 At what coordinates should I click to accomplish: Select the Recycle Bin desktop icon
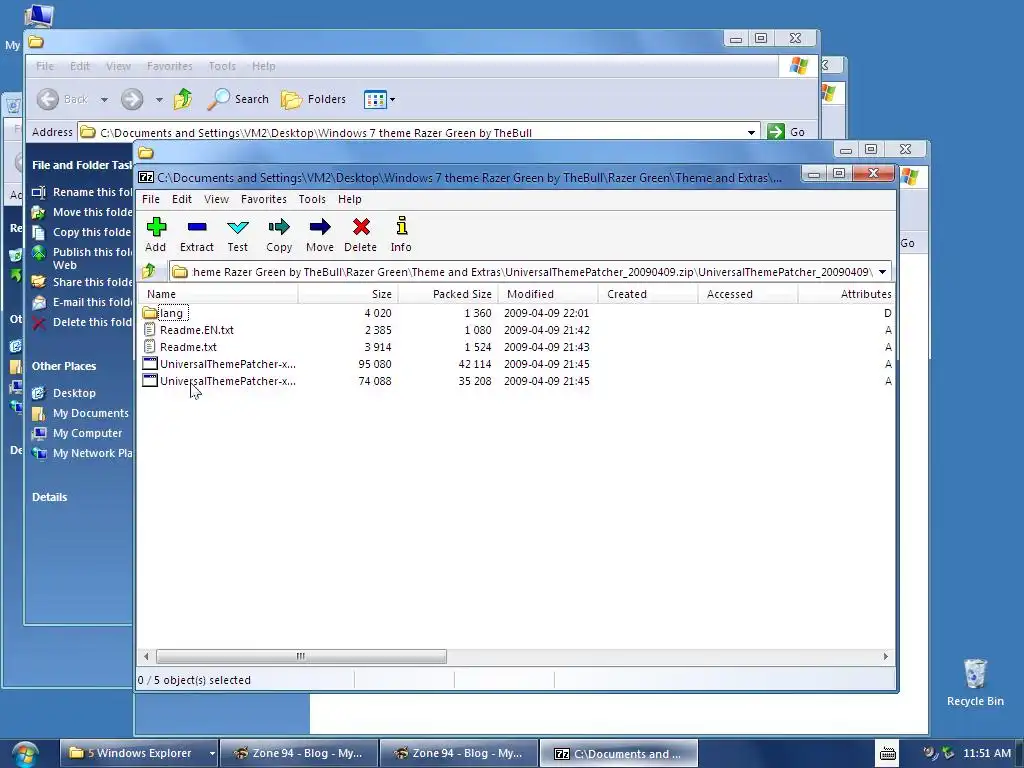pyautogui.click(x=975, y=682)
